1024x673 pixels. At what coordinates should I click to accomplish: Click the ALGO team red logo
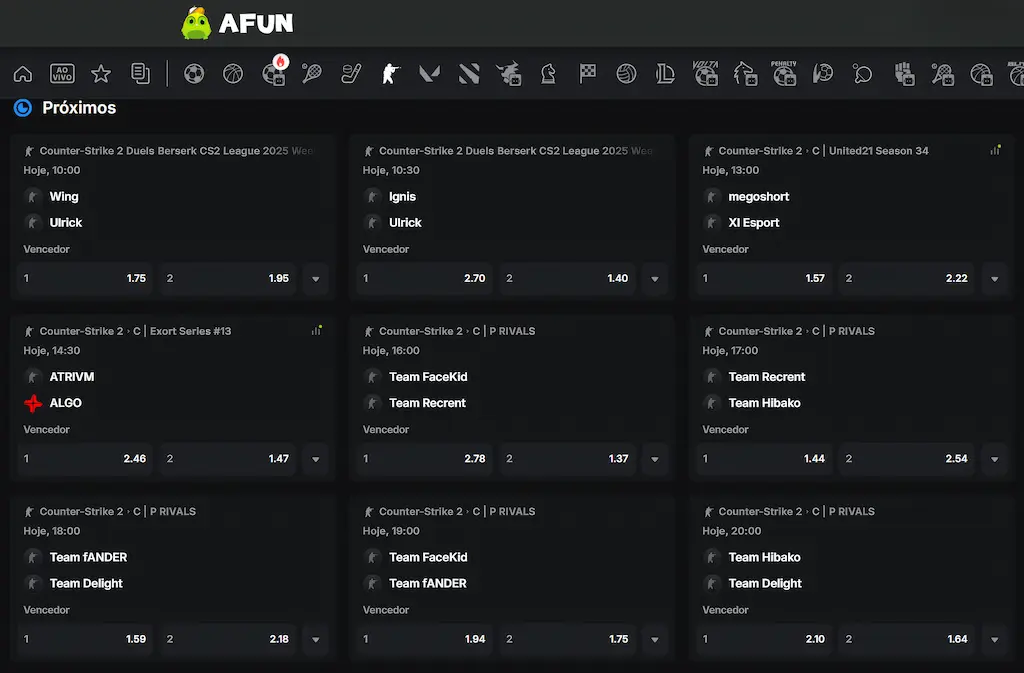(x=33, y=403)
